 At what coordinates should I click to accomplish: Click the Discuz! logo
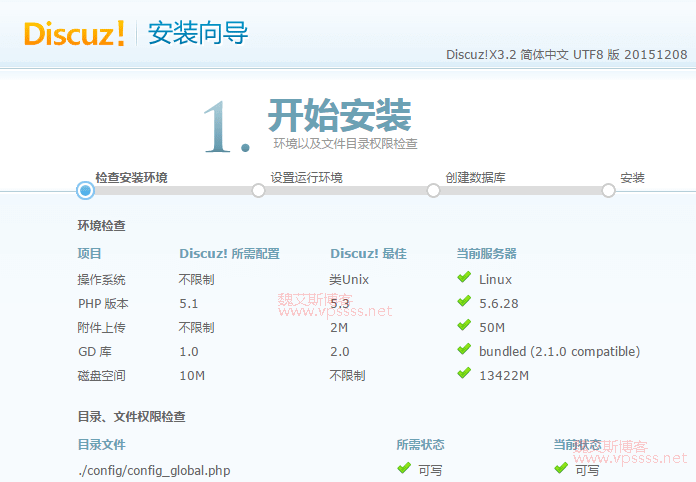coord(75,33)
